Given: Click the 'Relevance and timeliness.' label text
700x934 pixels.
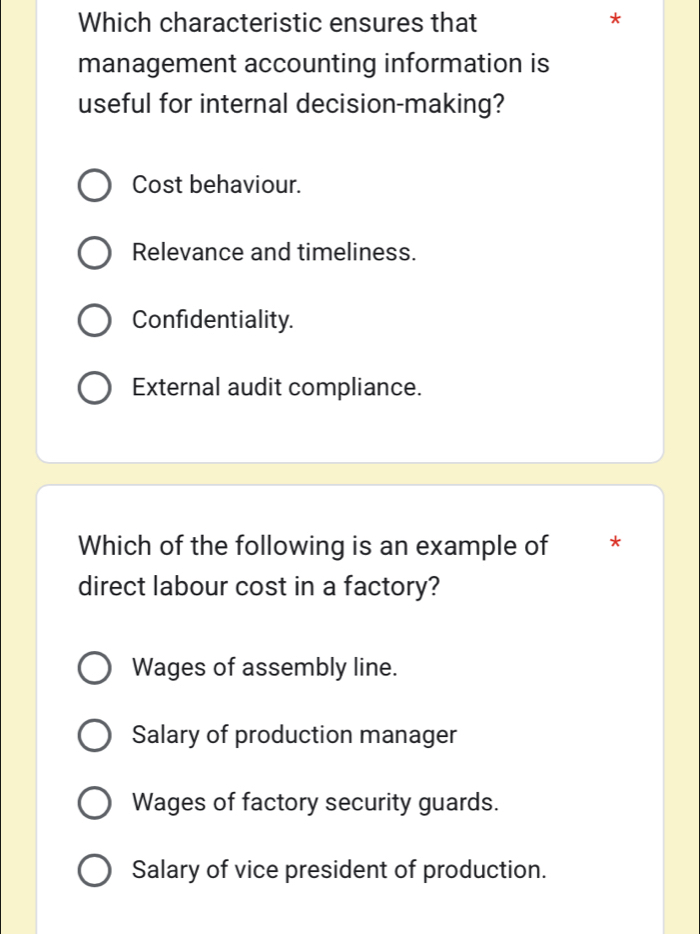Looking at the screenshot, I should click(x=274, y=253).
